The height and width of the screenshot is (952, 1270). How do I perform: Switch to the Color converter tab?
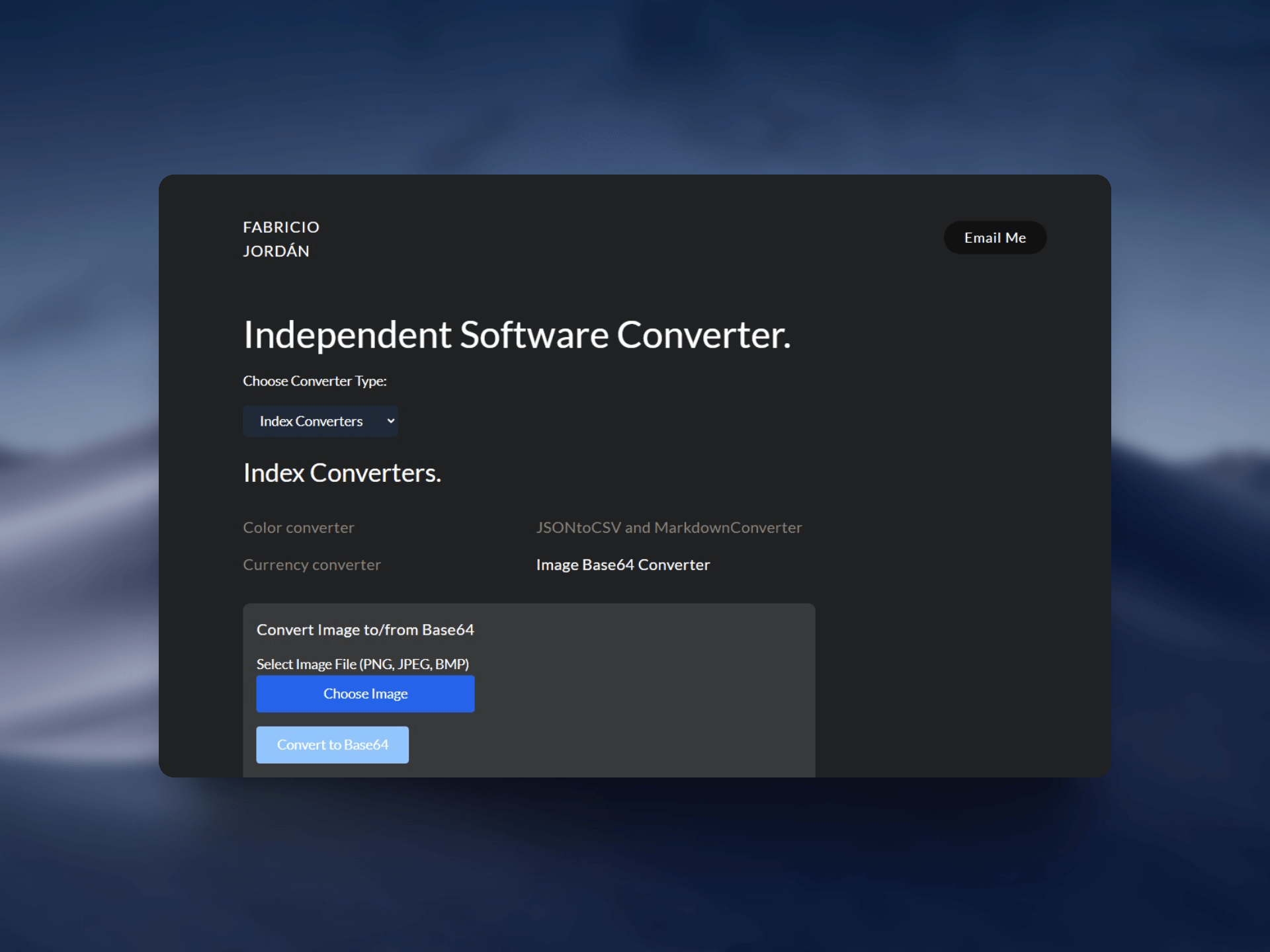click(x=298, y=528)
